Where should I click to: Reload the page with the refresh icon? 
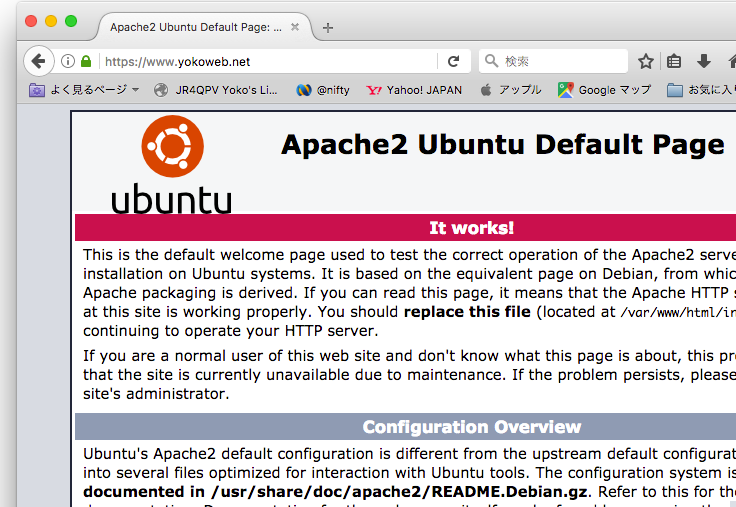[x=453, y=61]
